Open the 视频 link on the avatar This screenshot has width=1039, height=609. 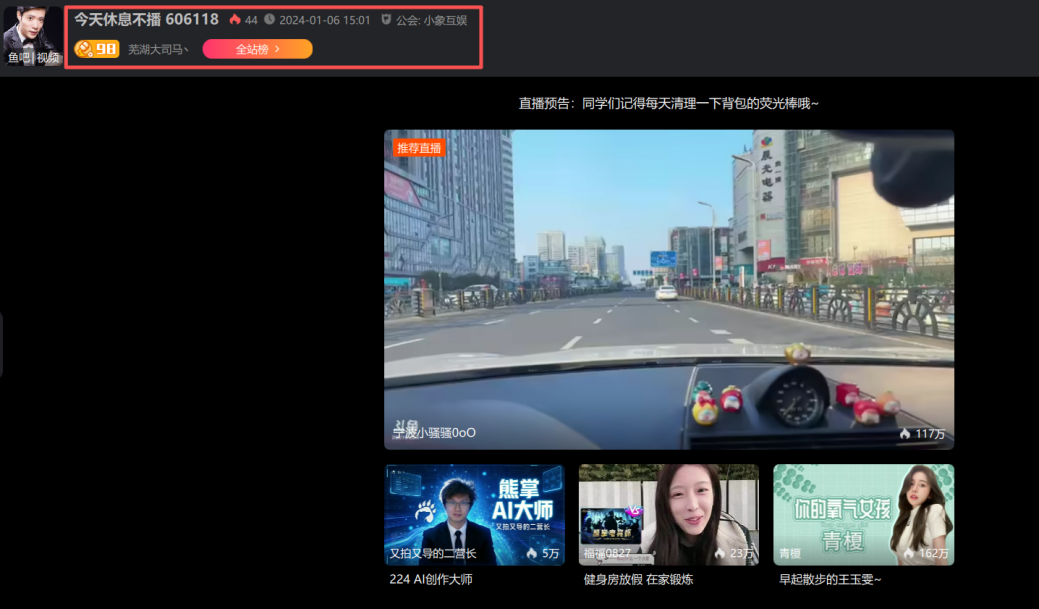(x=48, y=58)
